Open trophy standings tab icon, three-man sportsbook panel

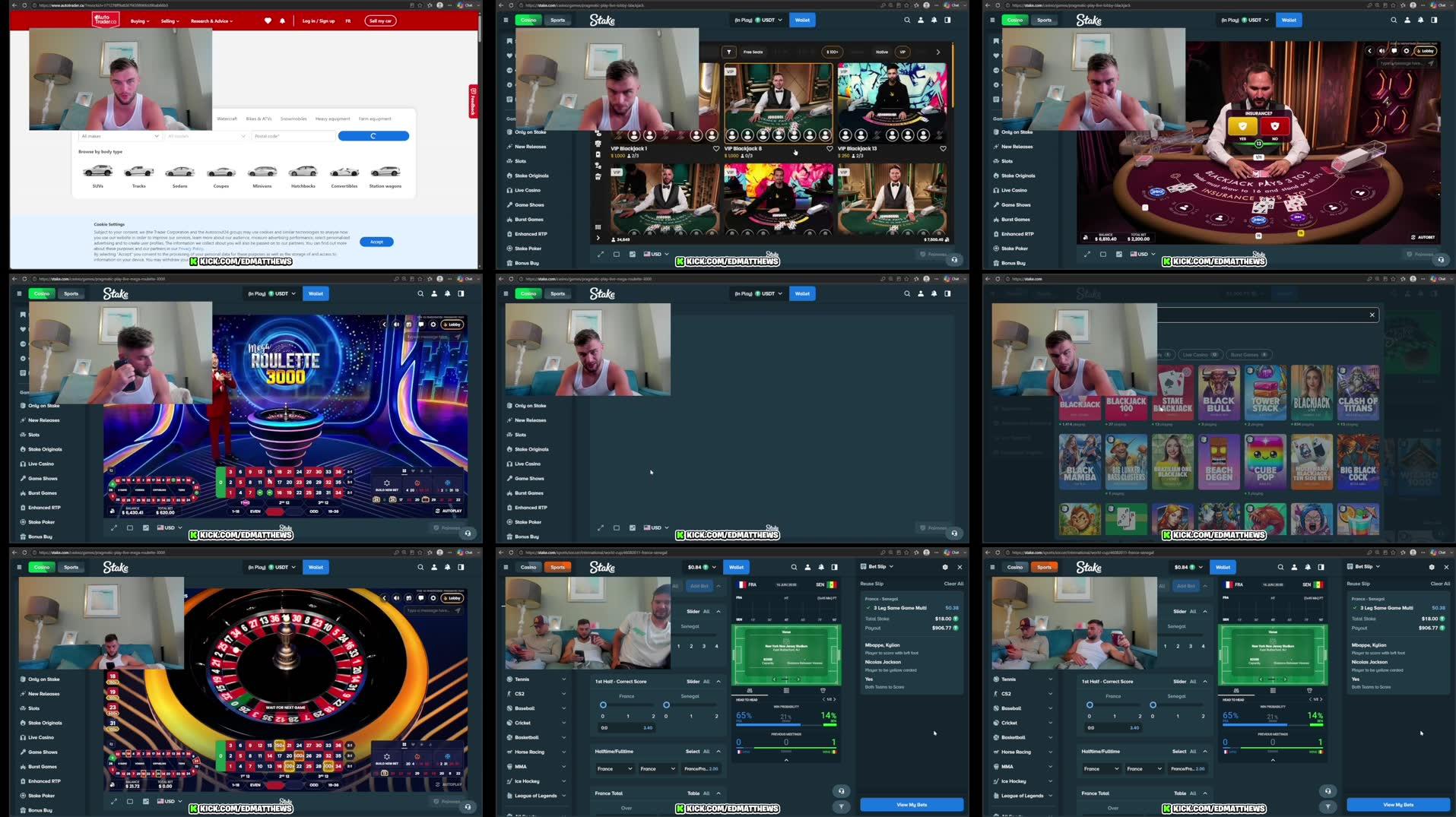click(x=823, y=690)
